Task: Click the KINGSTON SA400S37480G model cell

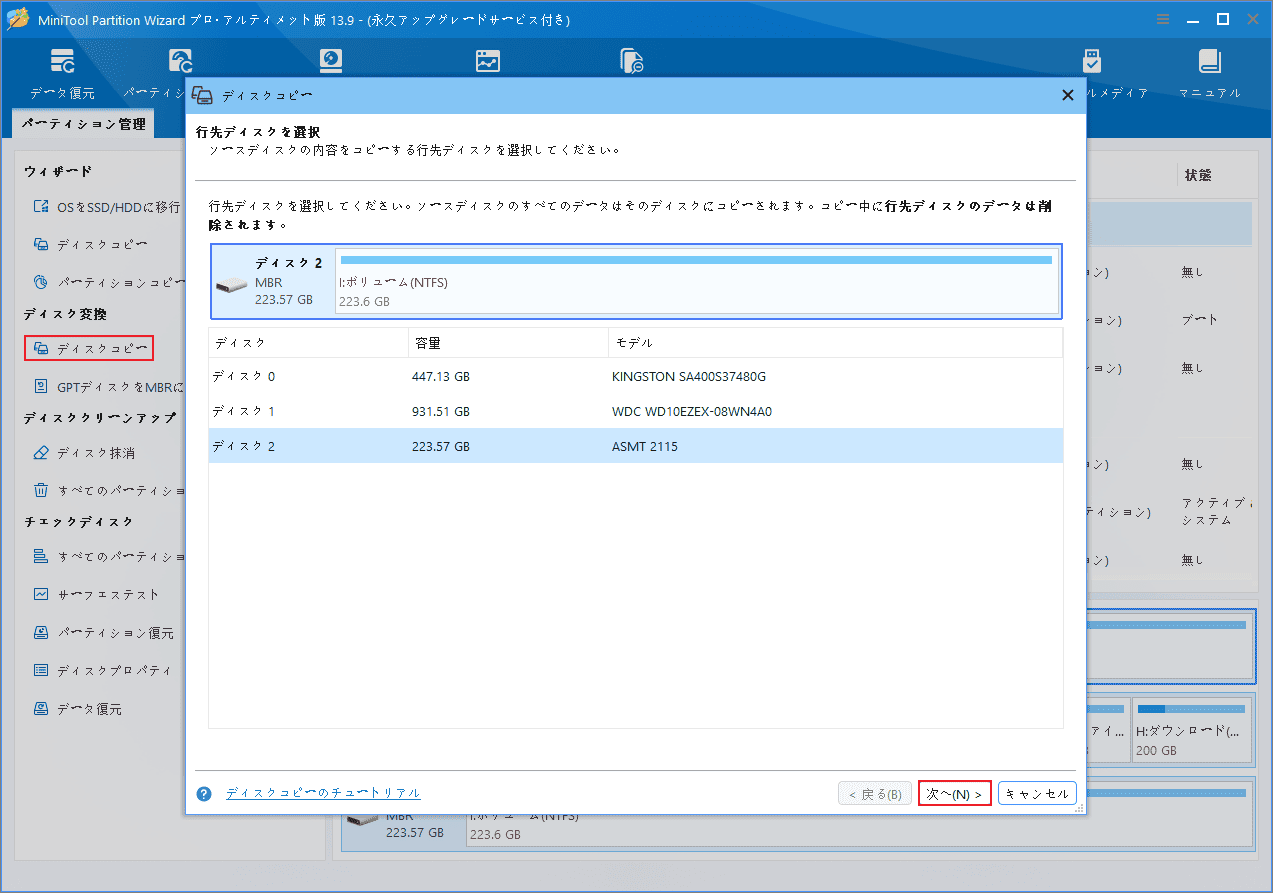Action: tap(689, 376)
